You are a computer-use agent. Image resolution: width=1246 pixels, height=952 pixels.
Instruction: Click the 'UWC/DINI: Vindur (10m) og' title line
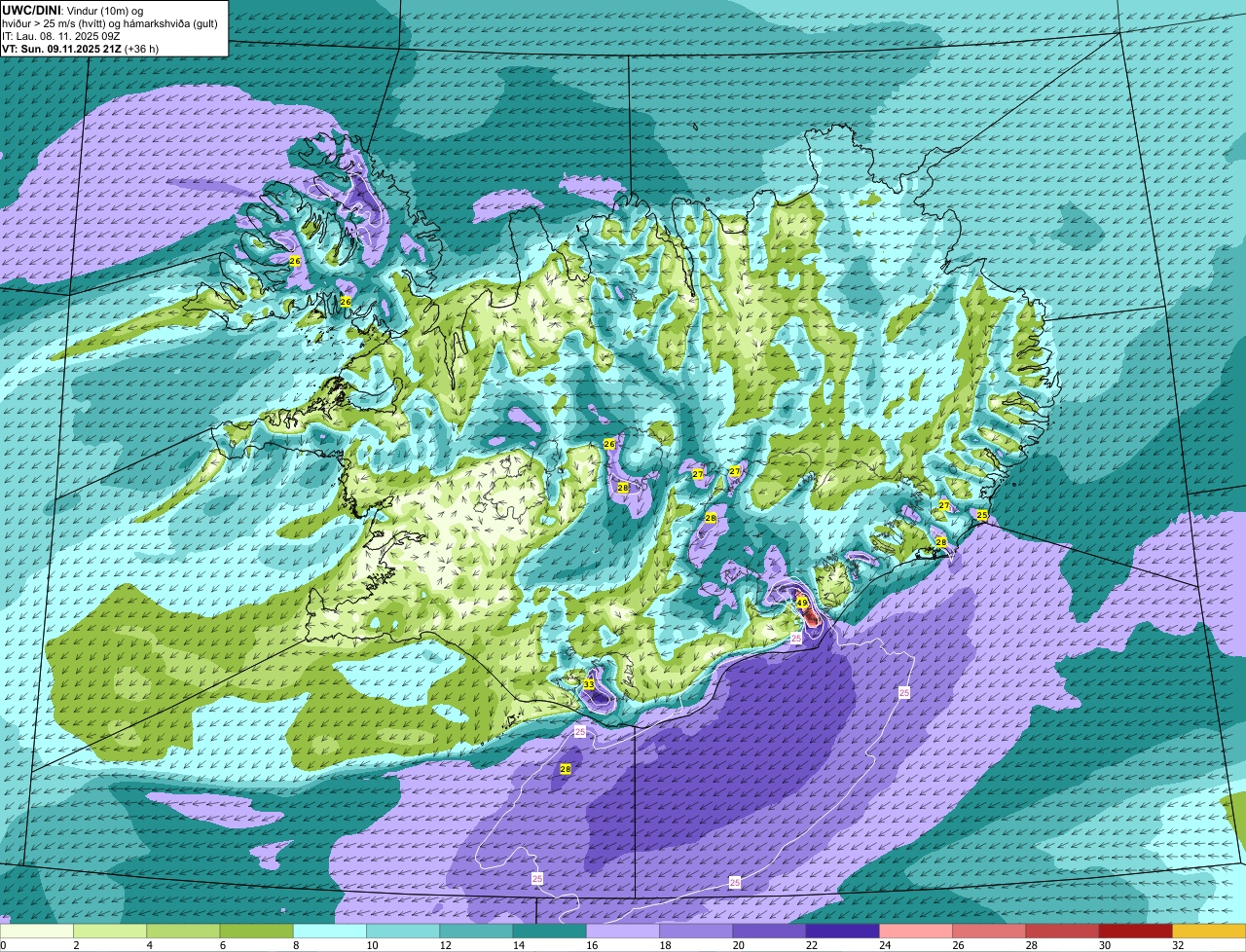(73, 10)
